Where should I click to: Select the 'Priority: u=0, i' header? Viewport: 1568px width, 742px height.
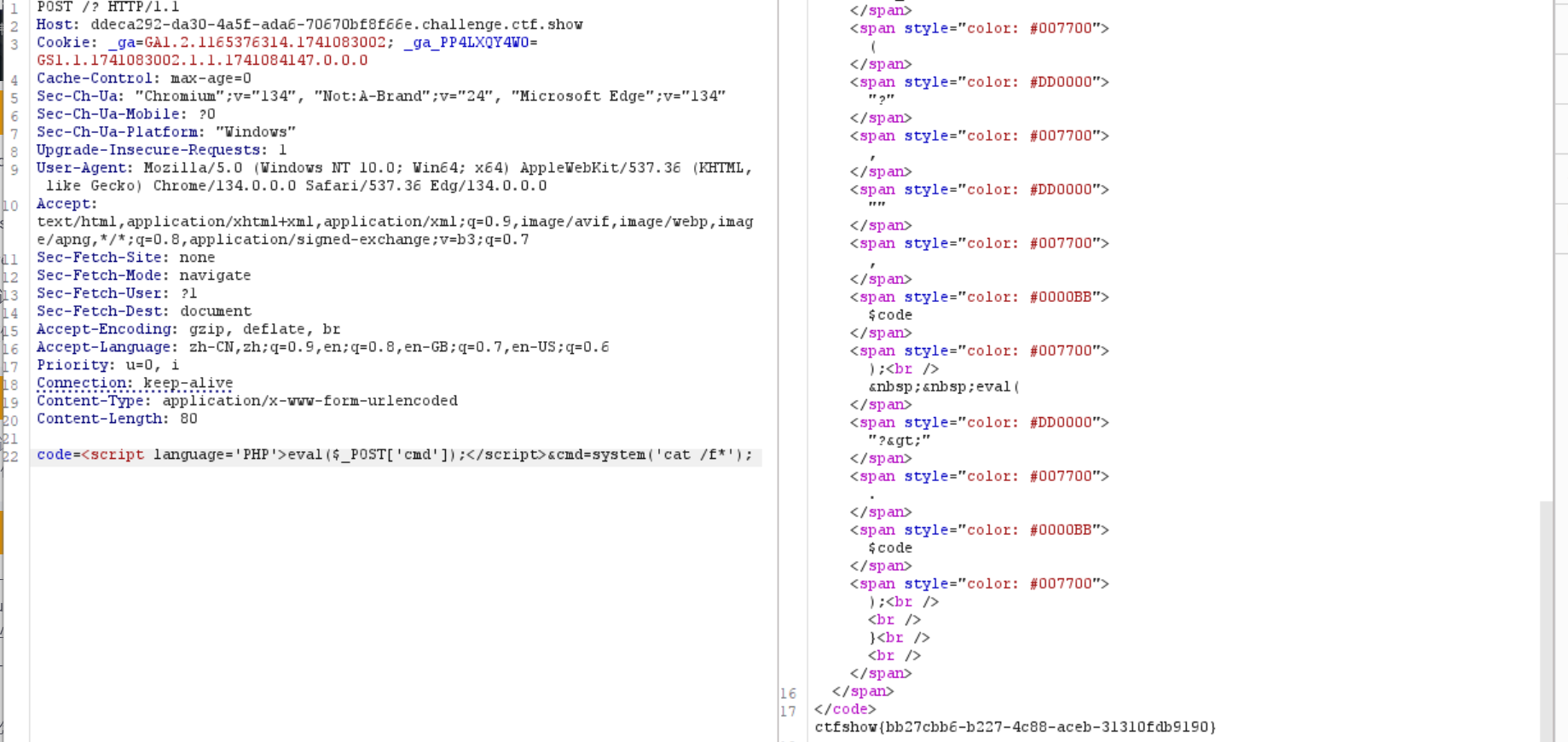[108, 365]
